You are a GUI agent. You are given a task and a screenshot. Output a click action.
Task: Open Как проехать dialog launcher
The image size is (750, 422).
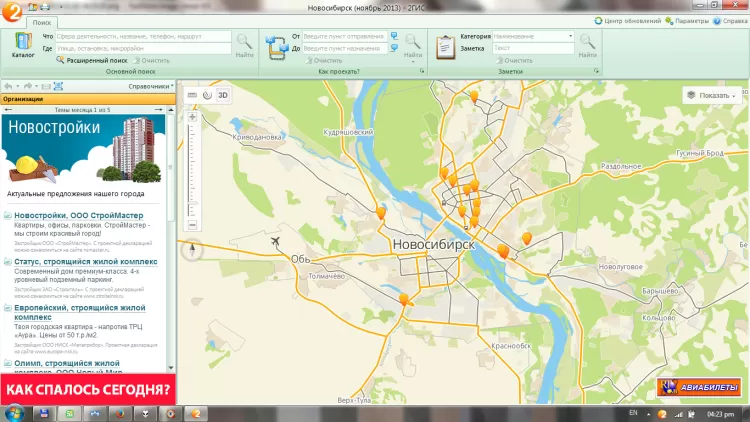point(422,71)
